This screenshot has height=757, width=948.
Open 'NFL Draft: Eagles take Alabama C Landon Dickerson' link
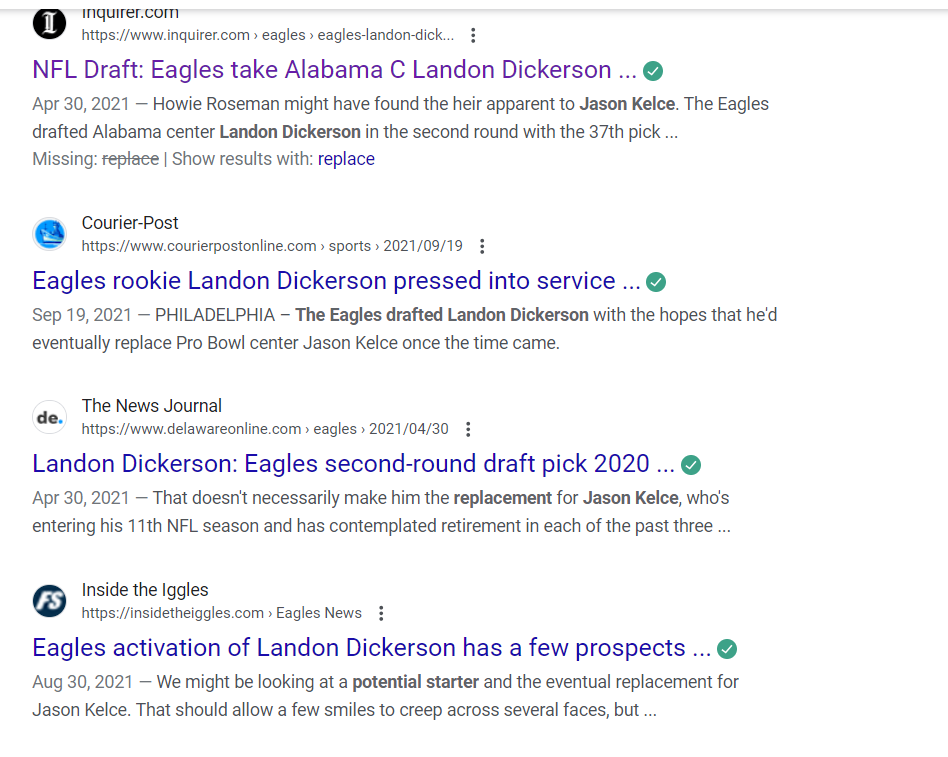click(x=334, y=70)
